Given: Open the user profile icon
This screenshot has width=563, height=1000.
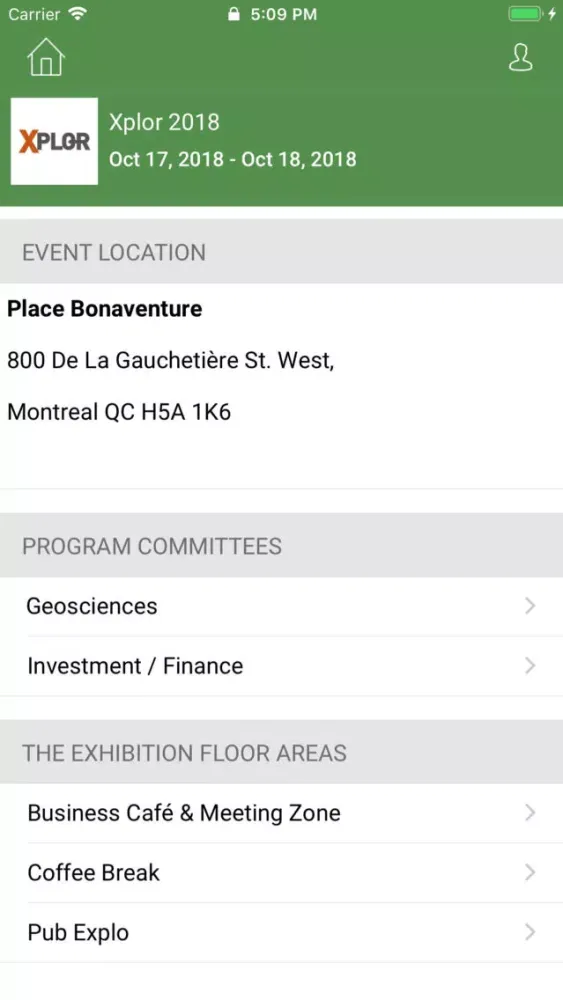Looking at the screenshot, I should point(520,57).
